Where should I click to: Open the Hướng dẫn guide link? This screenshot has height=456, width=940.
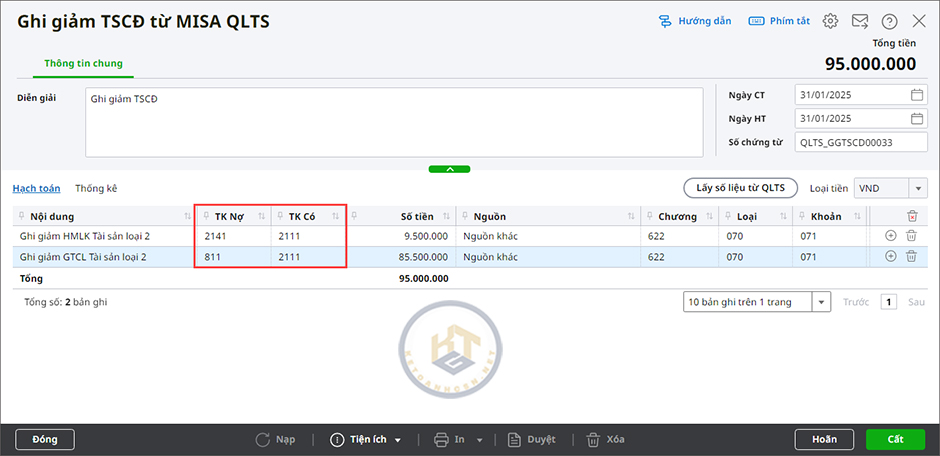pos(695,21)
